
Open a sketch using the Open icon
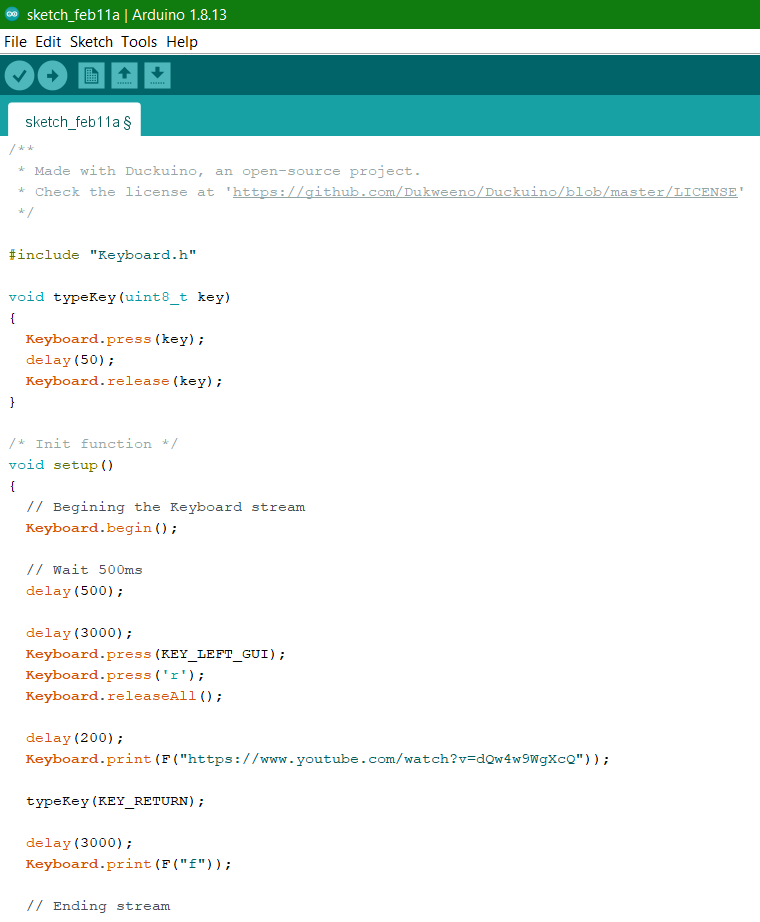coord(124,75)
